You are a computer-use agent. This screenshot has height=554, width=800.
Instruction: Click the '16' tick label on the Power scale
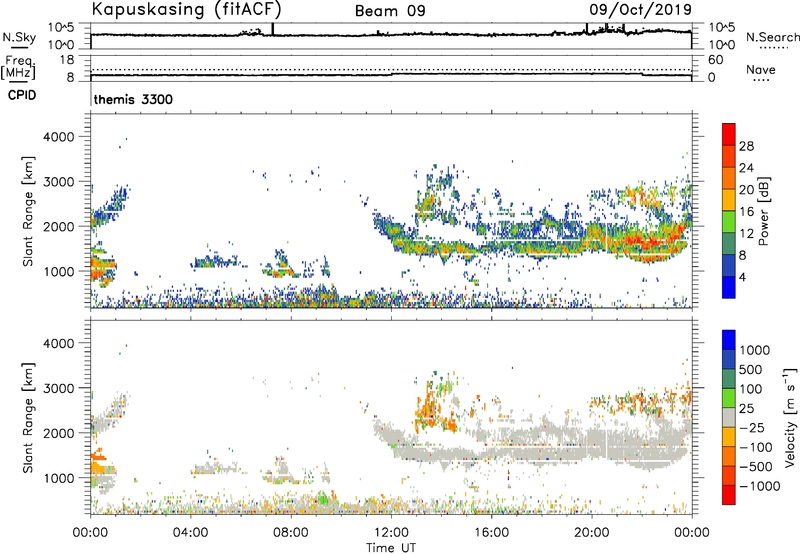(x=746, y=212)
